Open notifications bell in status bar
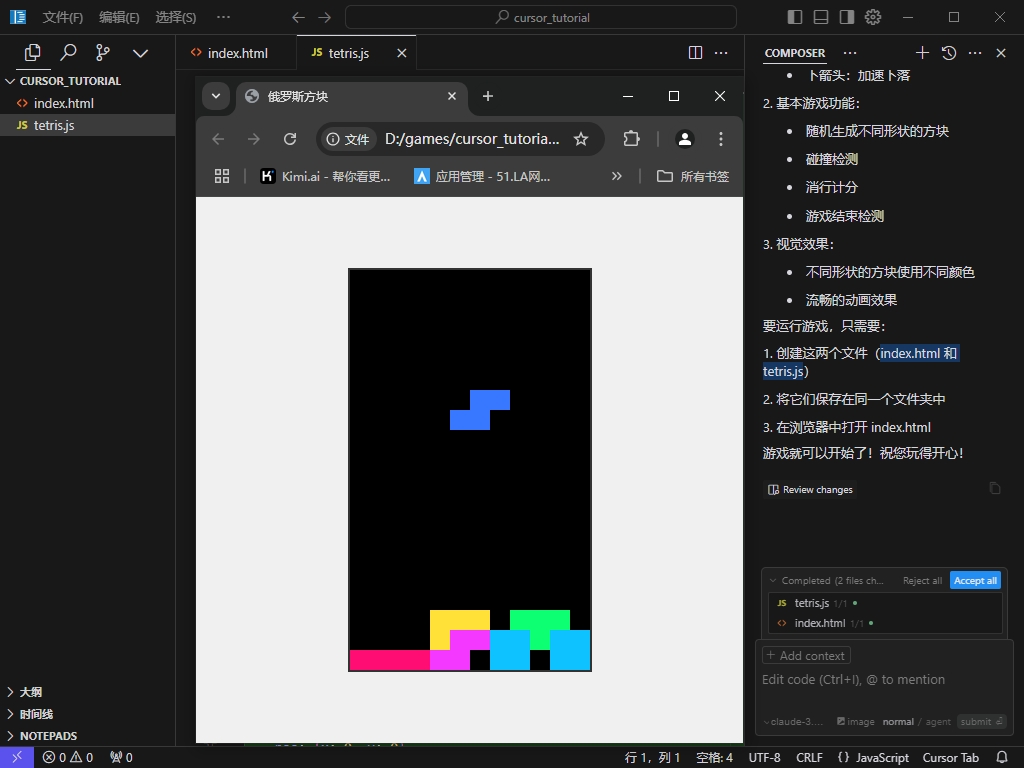Screen dimensions: 1024x768 click(x=1002, y=757)
